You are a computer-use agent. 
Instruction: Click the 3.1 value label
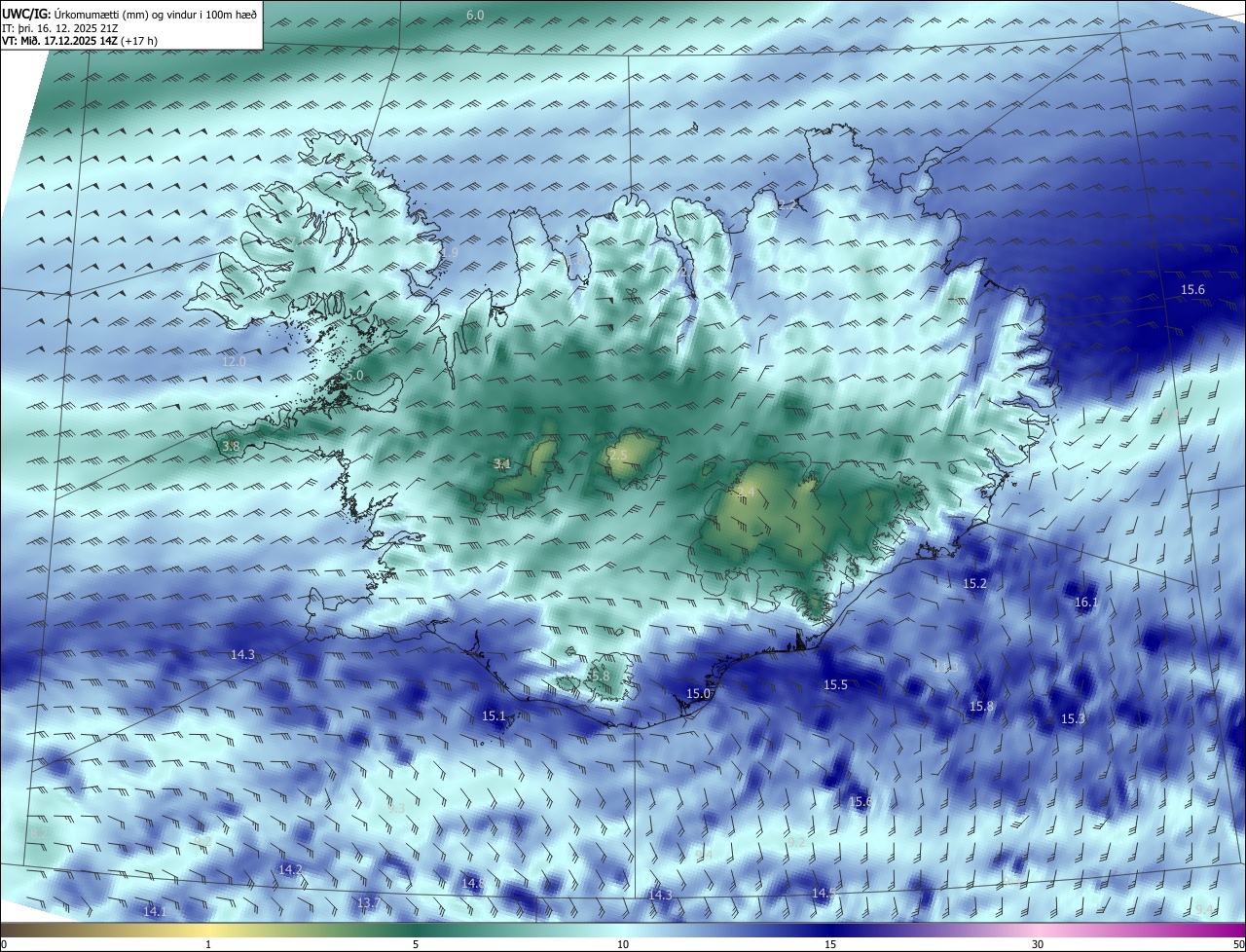click(x=502, y=464)
